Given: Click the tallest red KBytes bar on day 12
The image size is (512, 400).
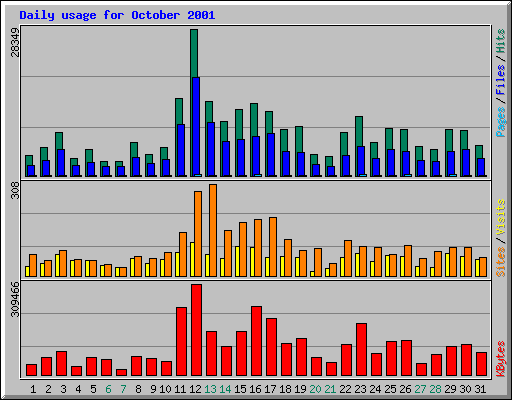Looking at the screenshot, I should (x=196, y=330).
